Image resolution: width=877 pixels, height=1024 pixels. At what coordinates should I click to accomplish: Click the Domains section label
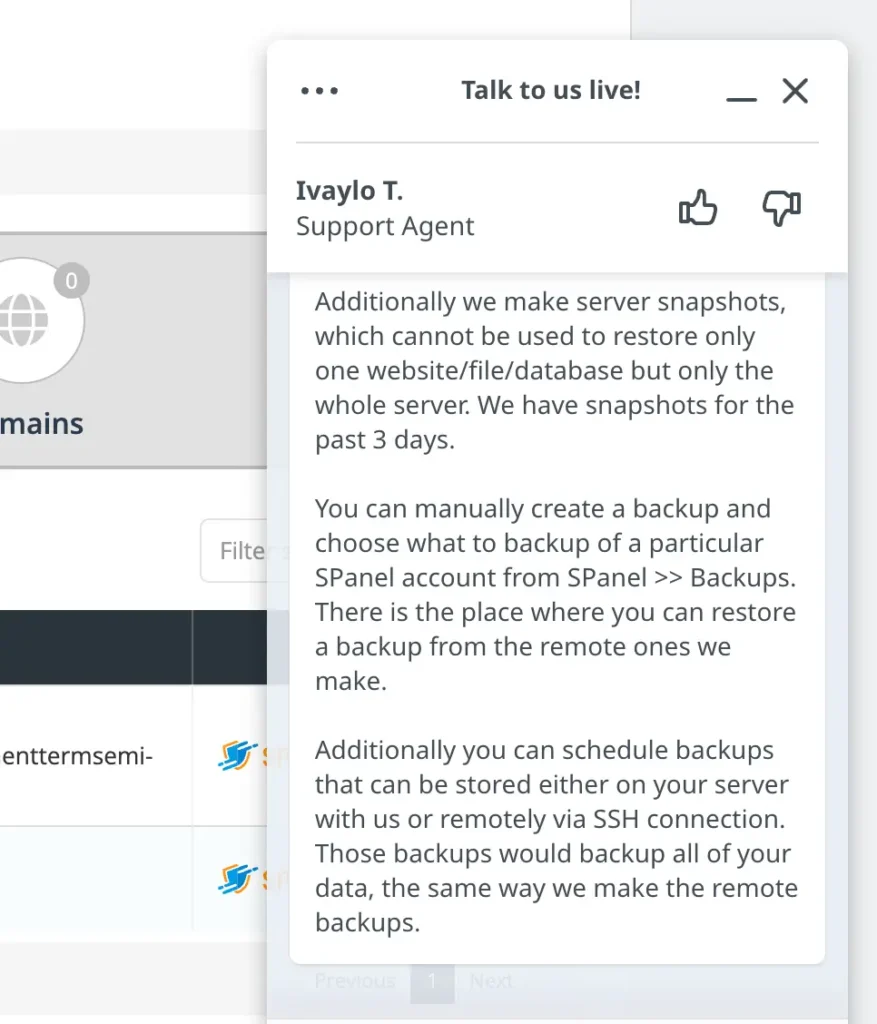pyautogui.click(x=41, y=424)
